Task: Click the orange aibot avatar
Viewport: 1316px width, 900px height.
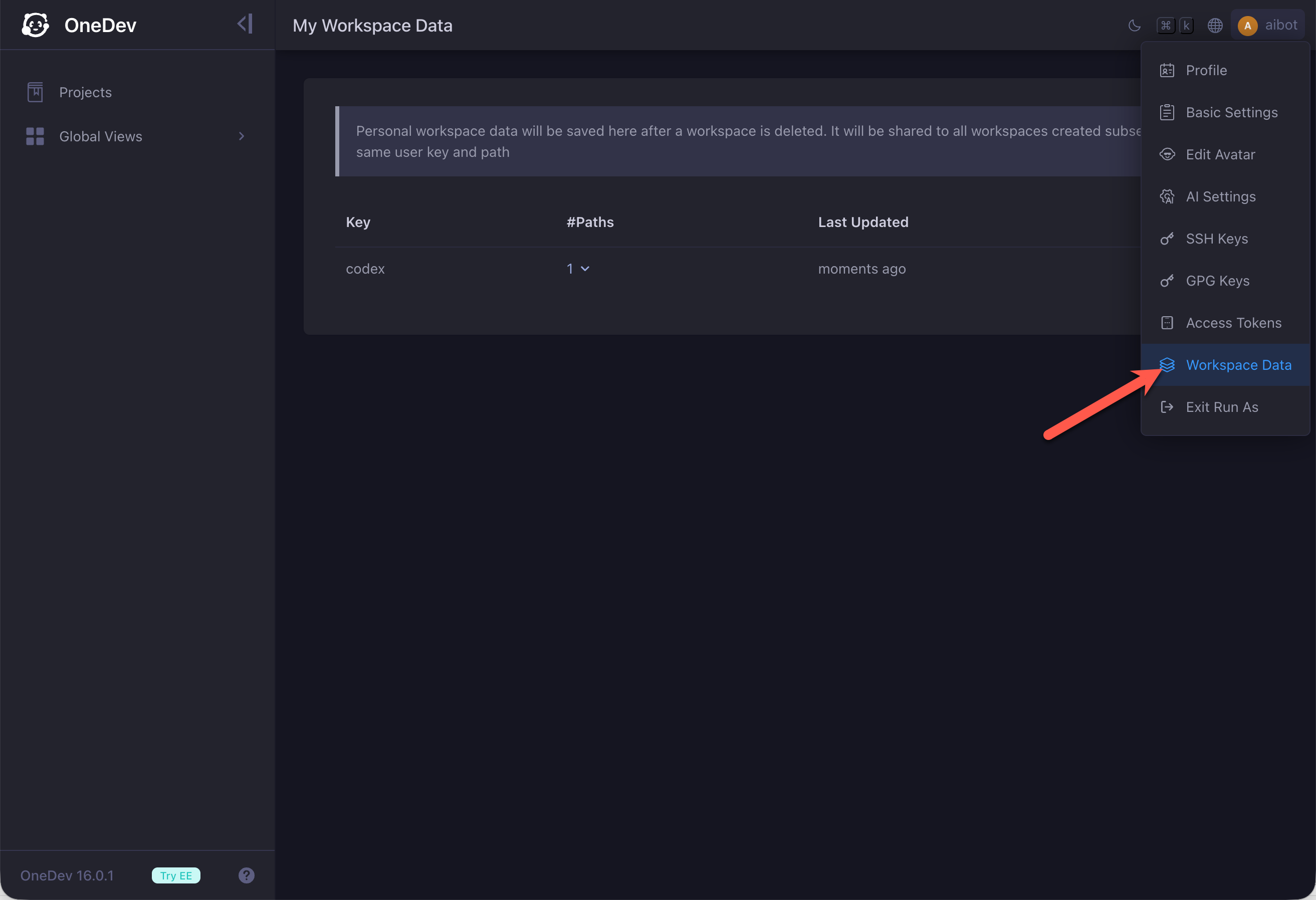Action: [x=1247, y=26]
